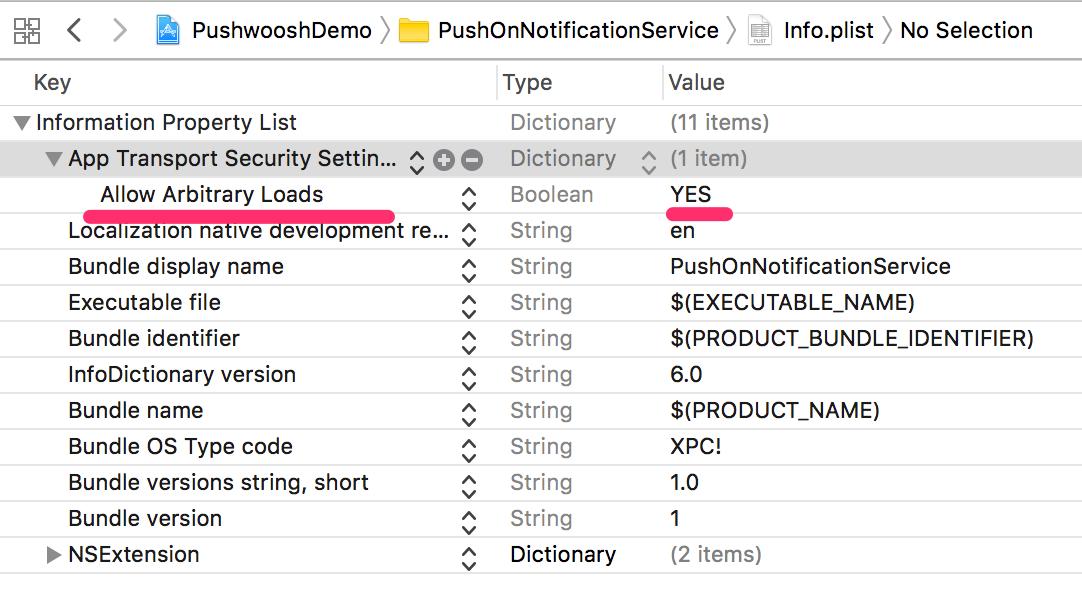Expand the NSExtension disclosure triangle

53,555
